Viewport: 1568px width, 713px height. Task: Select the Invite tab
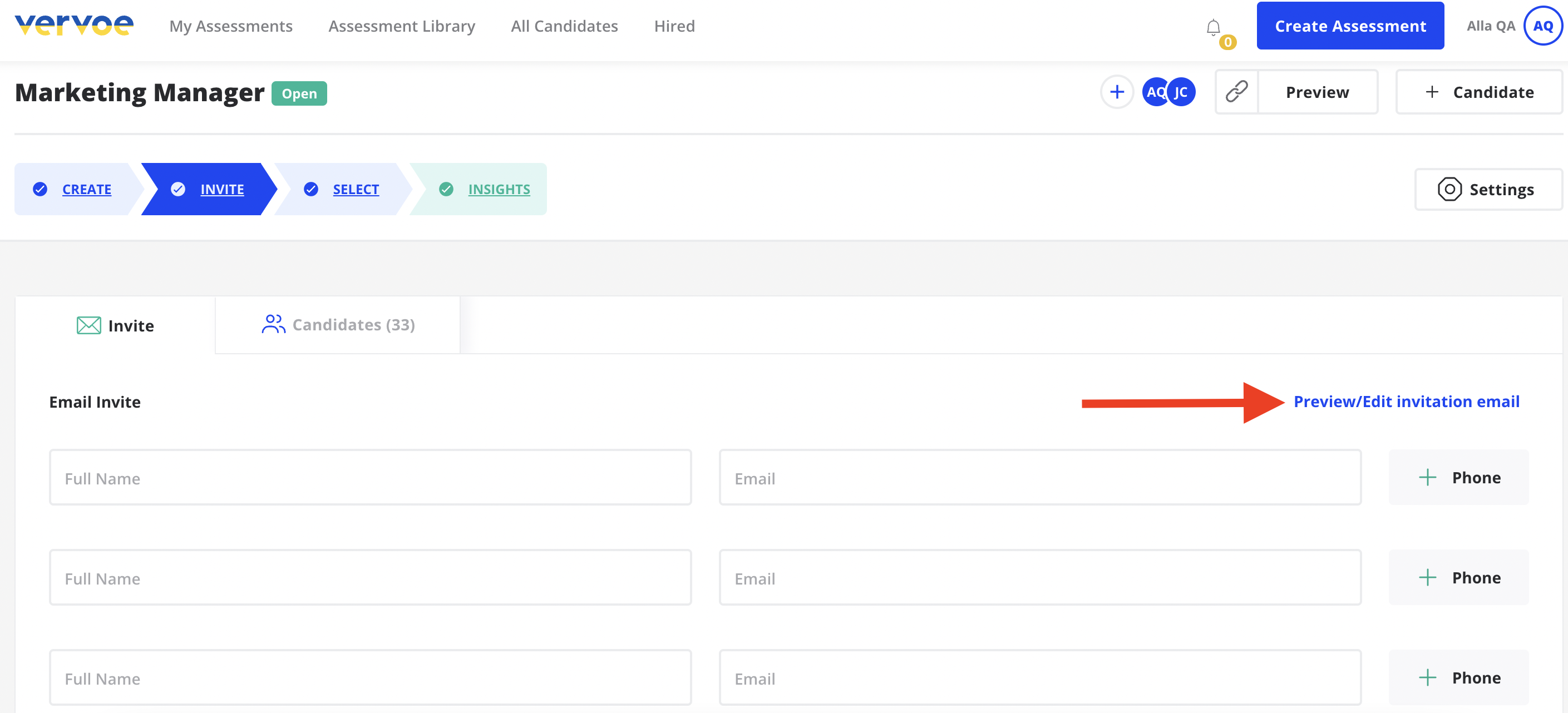115,325
